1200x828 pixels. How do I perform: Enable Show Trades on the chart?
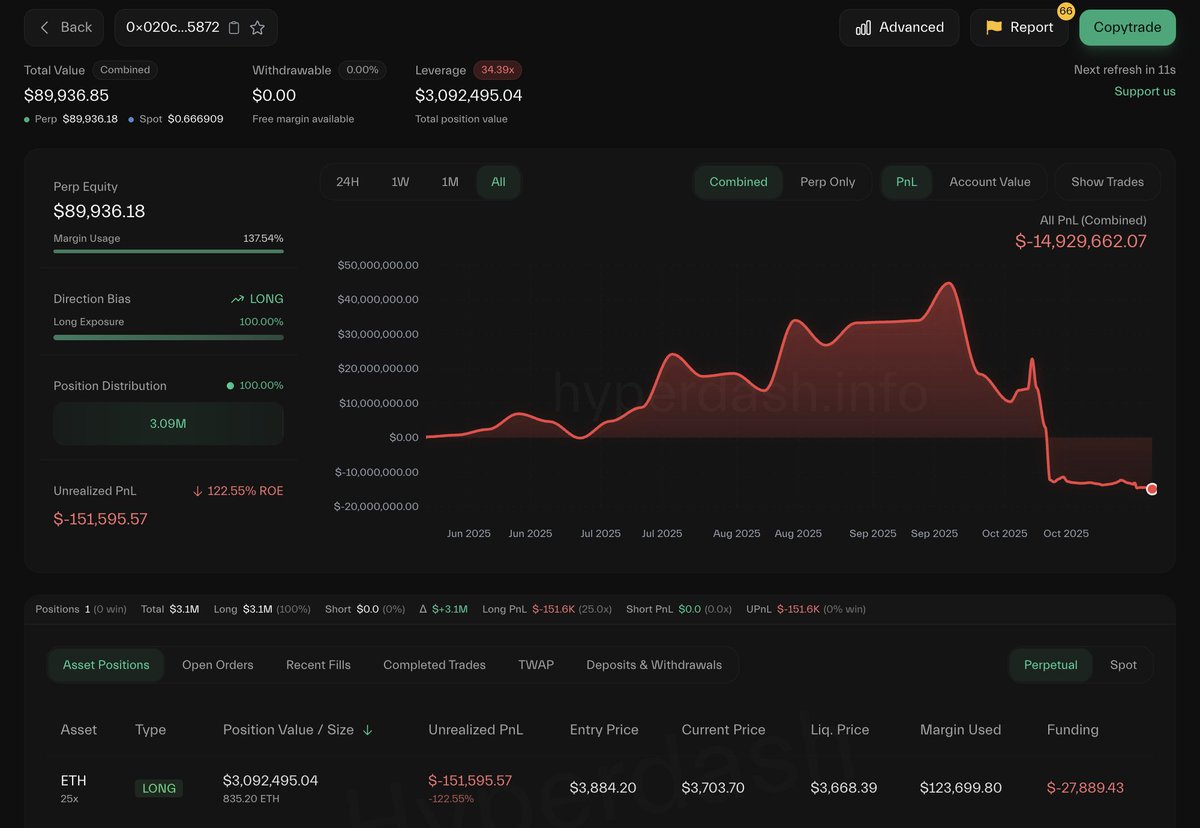coord(1107,182)
